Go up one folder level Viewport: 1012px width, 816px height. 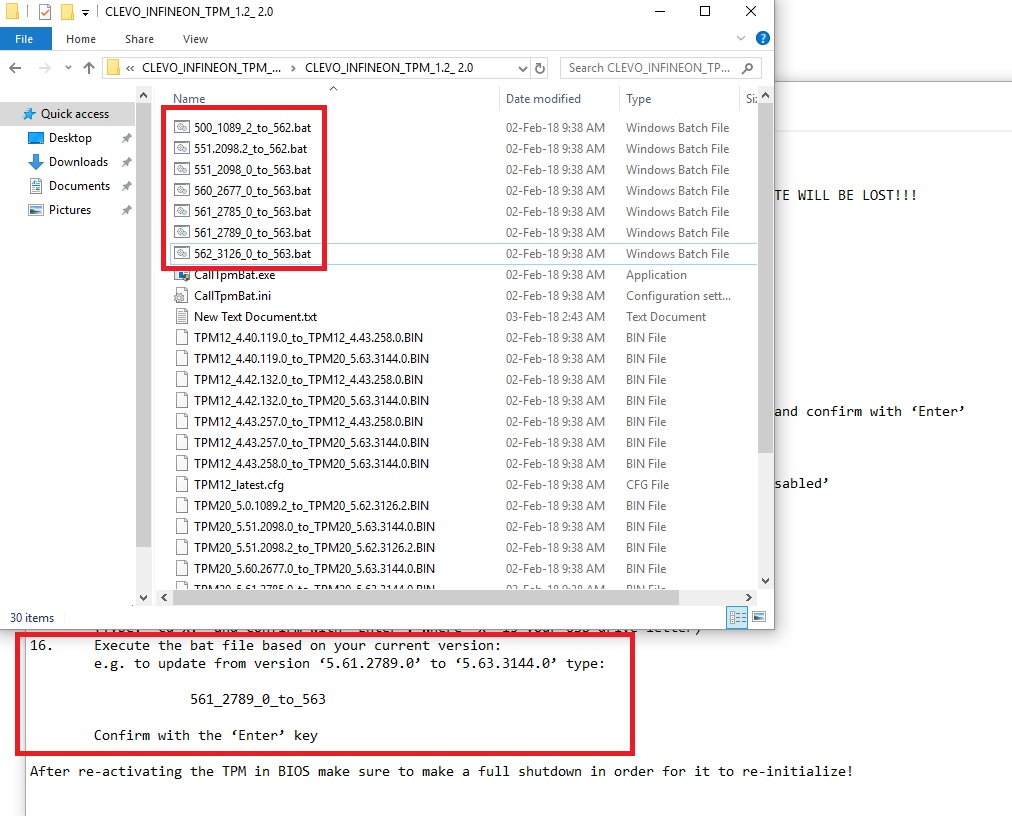pyautogui.click(x=89, y=68)
